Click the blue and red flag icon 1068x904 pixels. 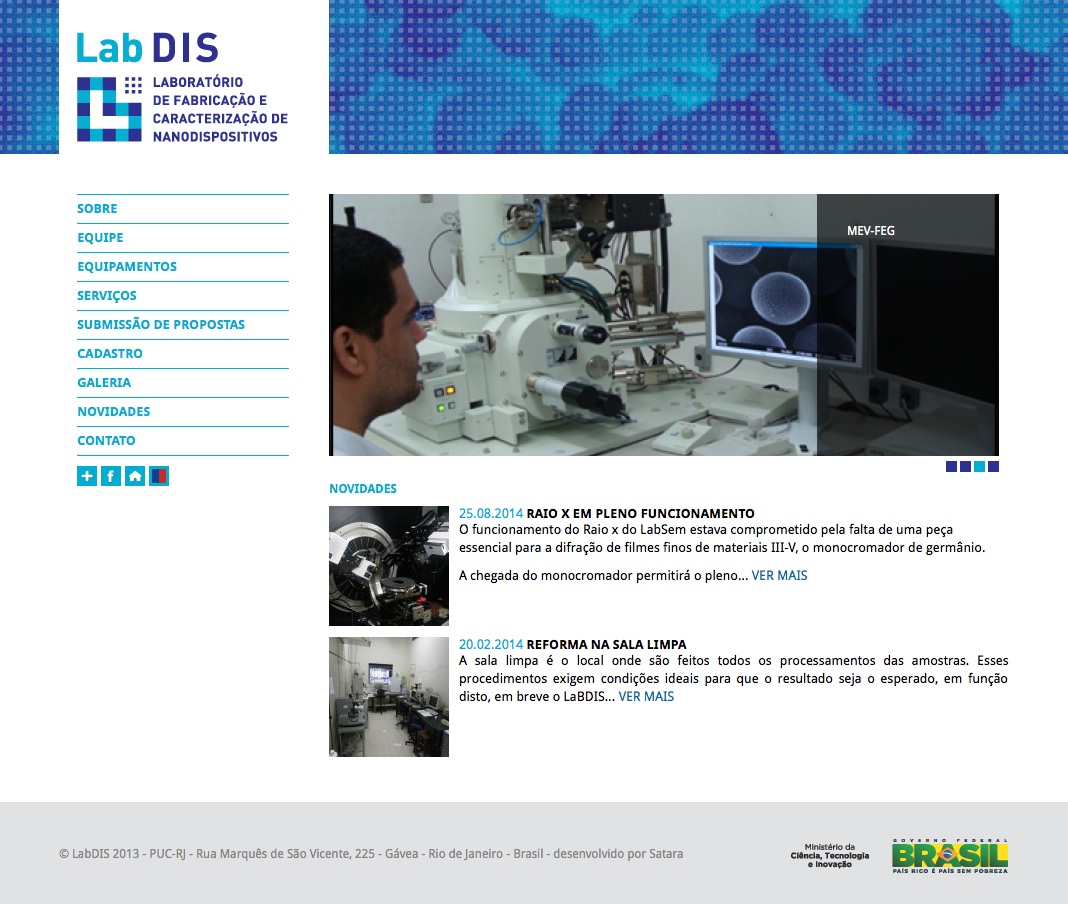coord(159,476)
